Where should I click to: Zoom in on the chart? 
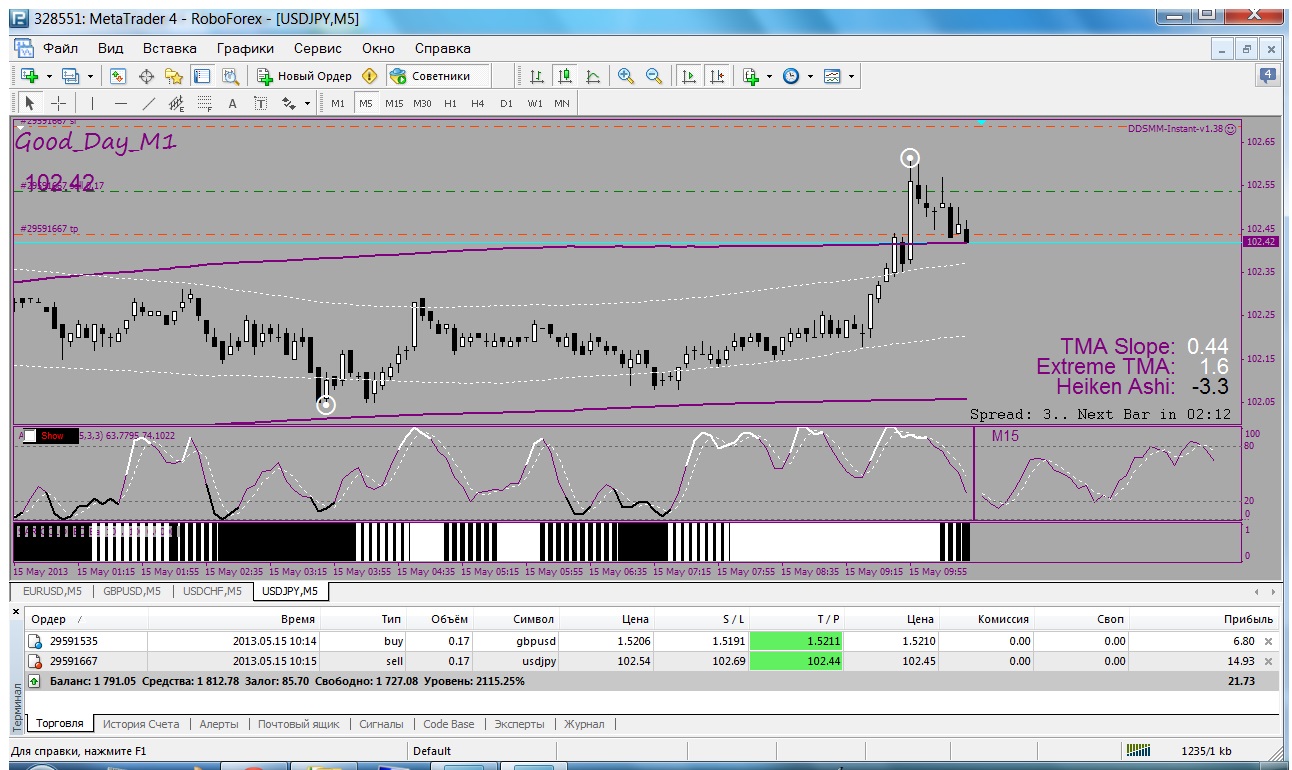[626, 76]
